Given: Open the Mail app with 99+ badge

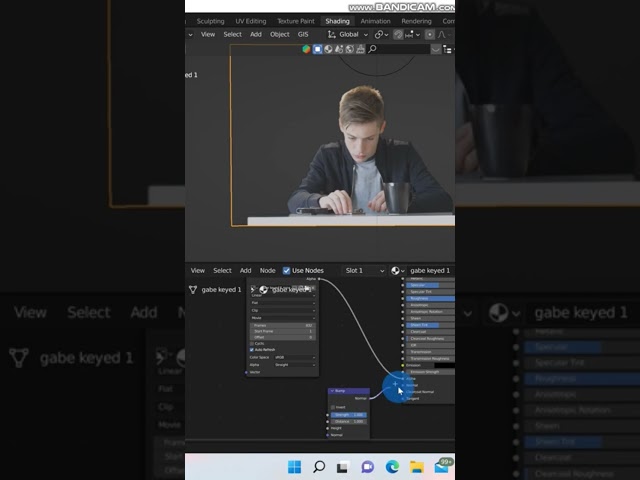Looking at the screenshot, I should coord(442,466).
